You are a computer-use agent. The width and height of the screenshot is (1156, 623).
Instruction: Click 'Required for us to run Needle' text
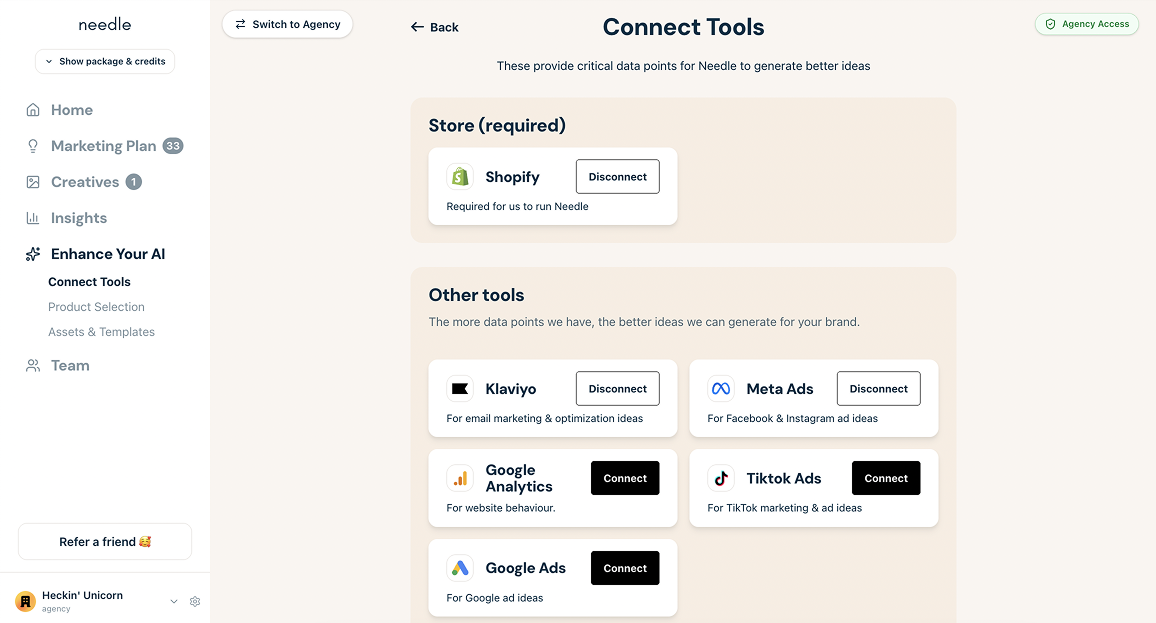click(518, 206)
